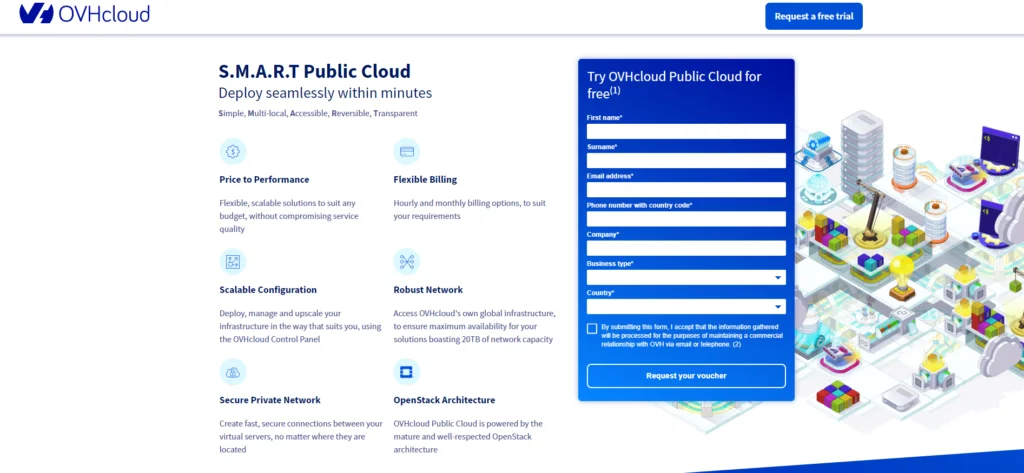1024x473 pixels.
Task: Click the OpenStack Architecture icon
Action: click(407, 372)
